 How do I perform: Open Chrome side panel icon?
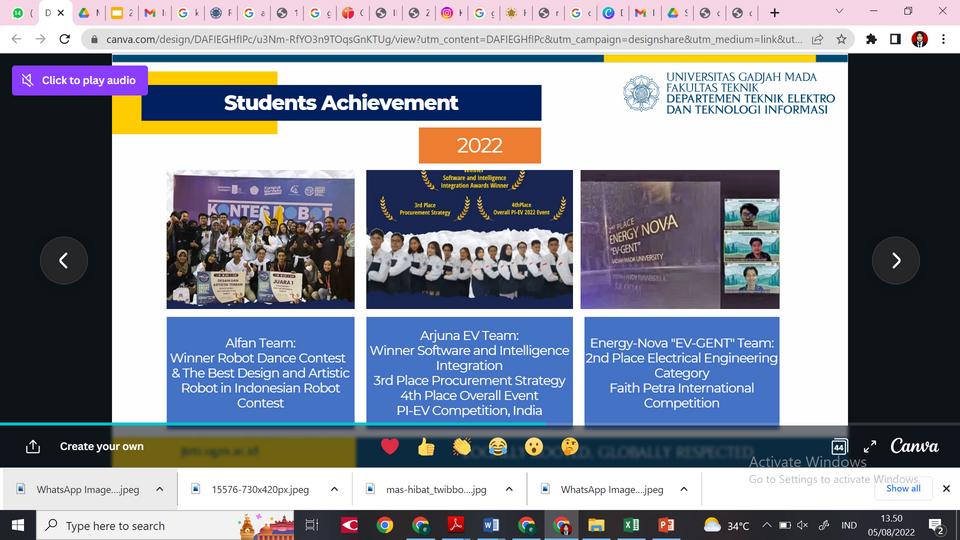tap(895, 39)
